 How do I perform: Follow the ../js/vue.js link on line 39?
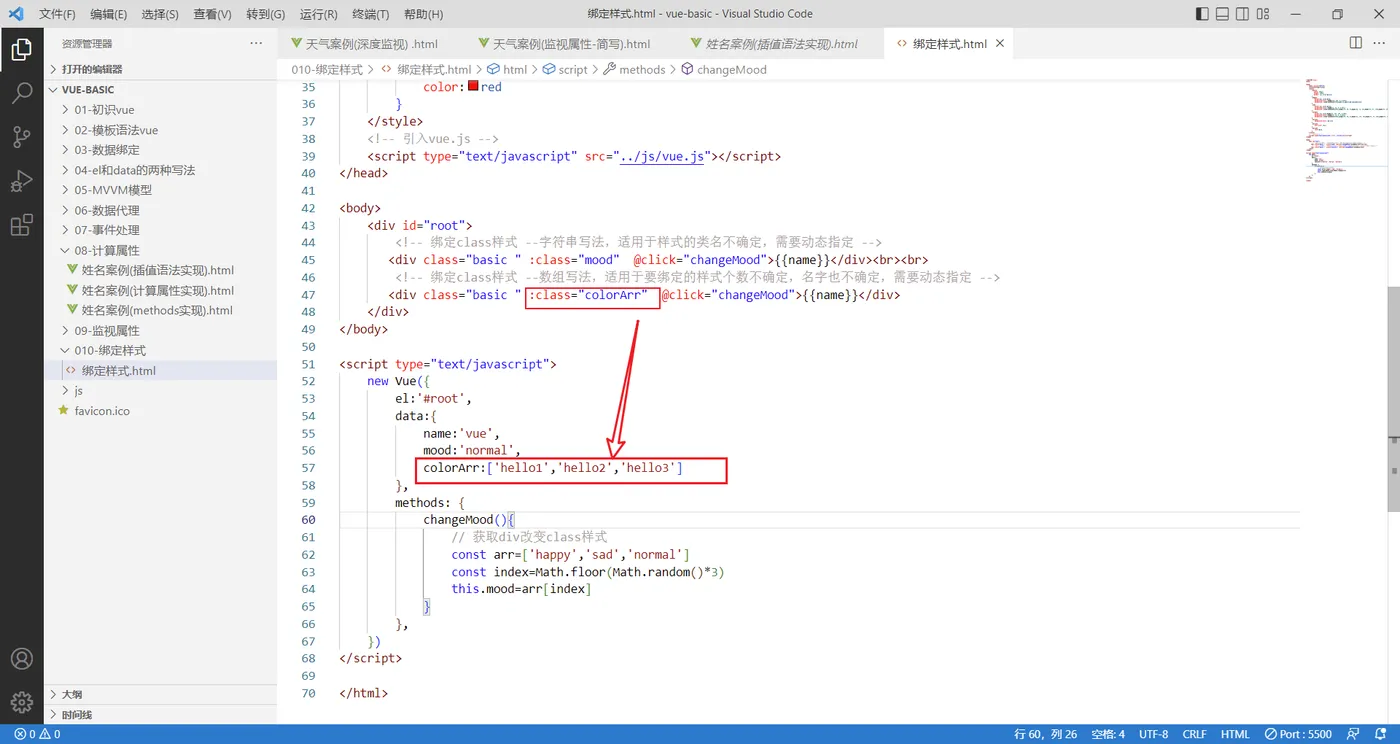click(x=664, y=156)
